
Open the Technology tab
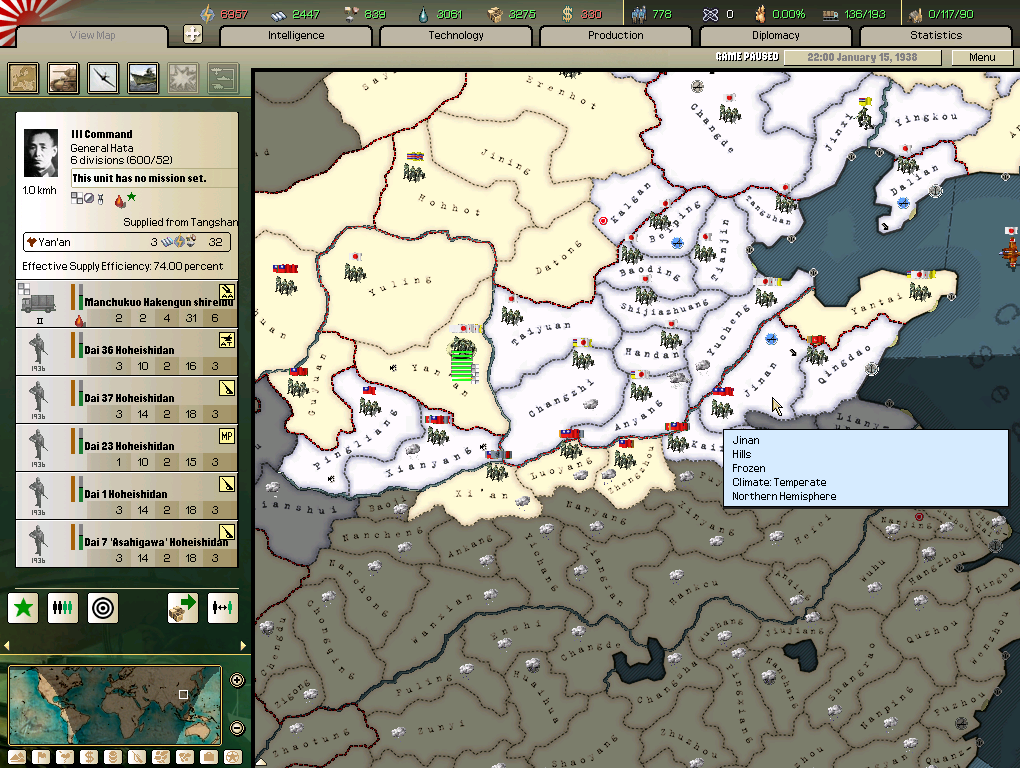click(x=456, y=36)
